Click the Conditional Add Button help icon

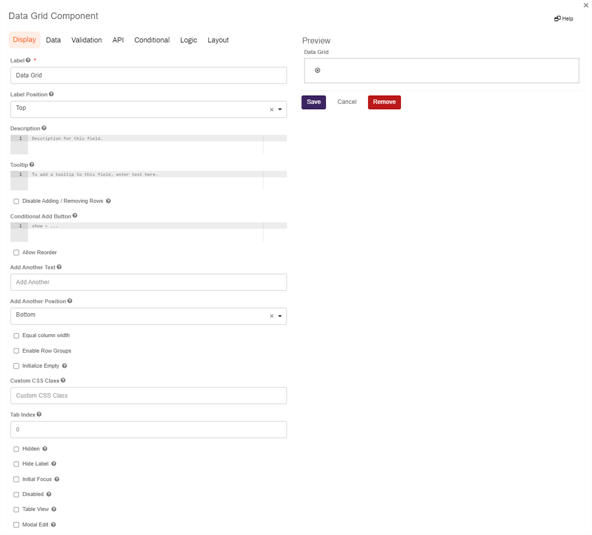tap(75, 216)
